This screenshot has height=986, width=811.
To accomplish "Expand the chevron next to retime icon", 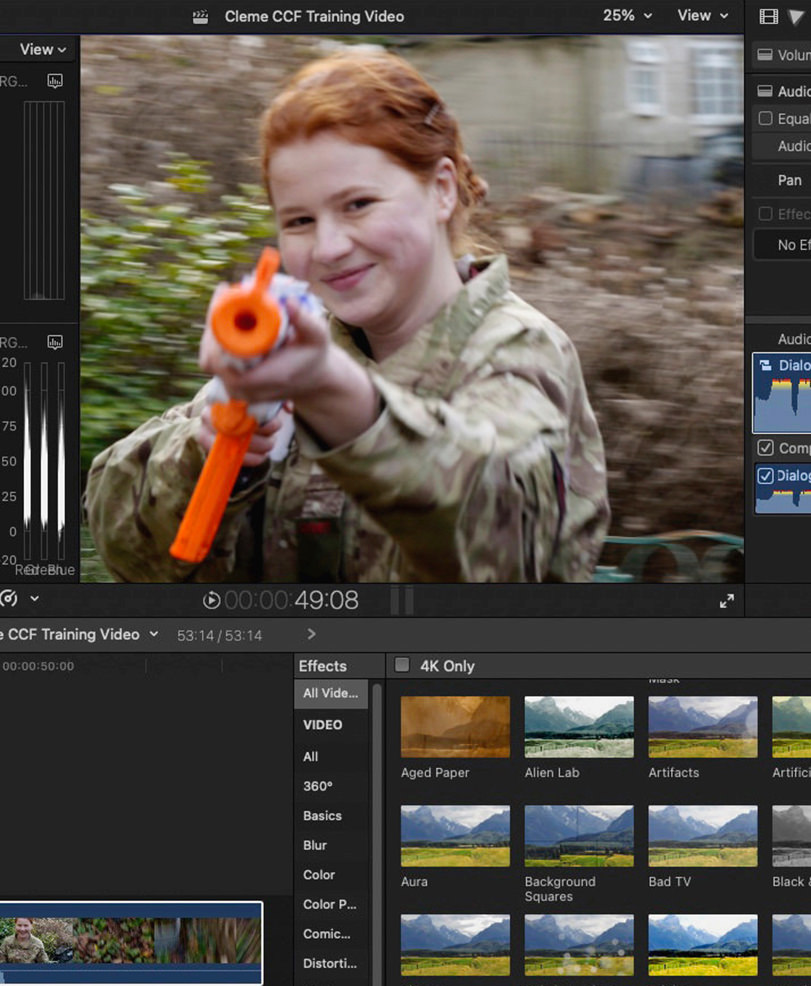I will coord(35,599).
